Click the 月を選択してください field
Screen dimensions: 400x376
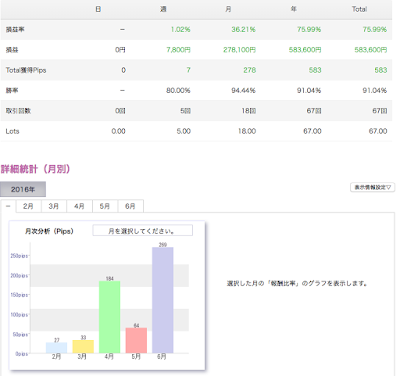click(x=142, y=231)
